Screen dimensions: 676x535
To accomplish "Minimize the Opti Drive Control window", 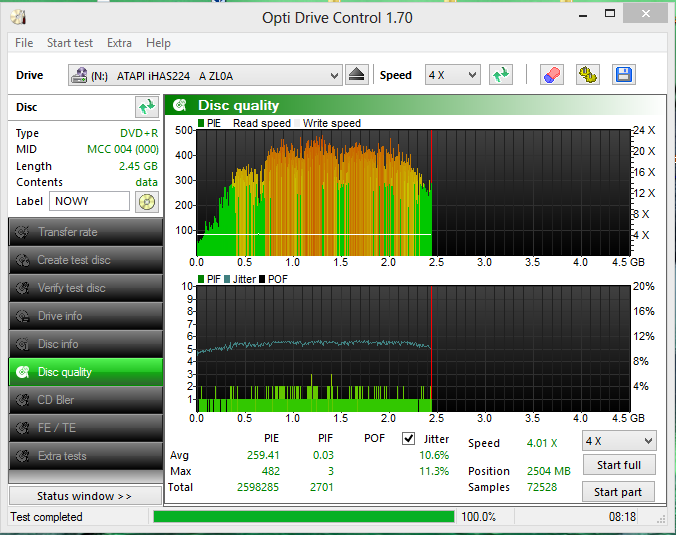I will click(x=583, y=14).
